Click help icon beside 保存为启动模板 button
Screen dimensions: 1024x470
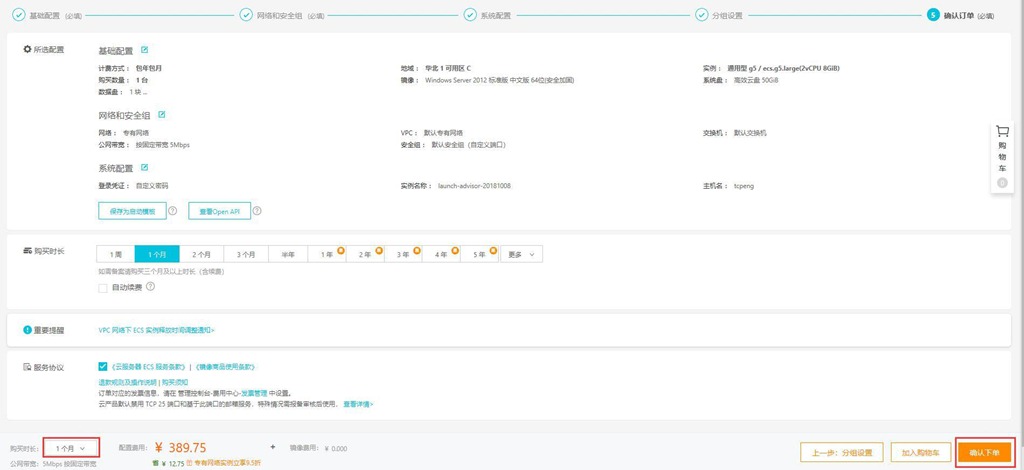173,211
